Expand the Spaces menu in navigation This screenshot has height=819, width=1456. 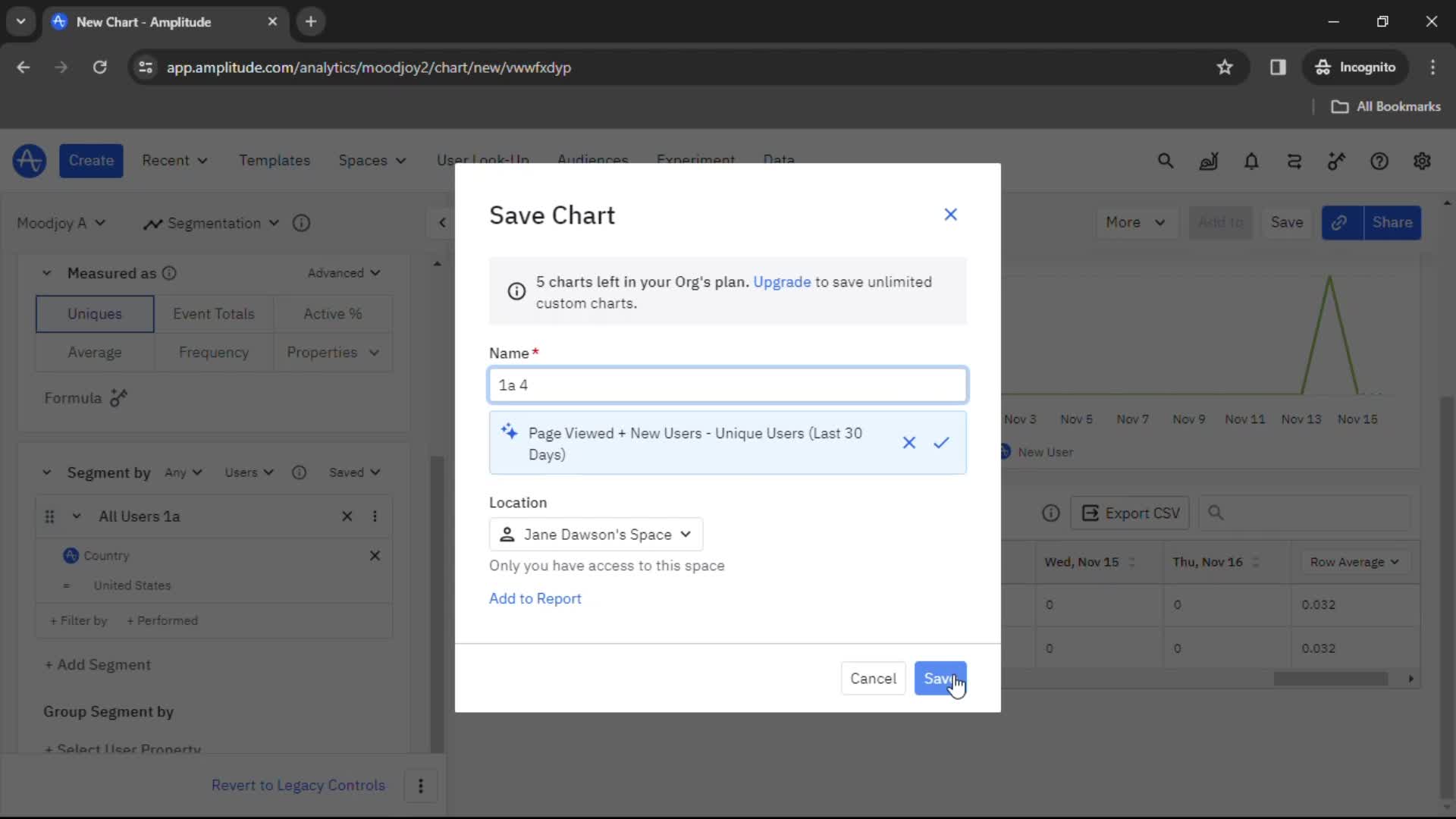pyautogui.click(x=371, y=161)
